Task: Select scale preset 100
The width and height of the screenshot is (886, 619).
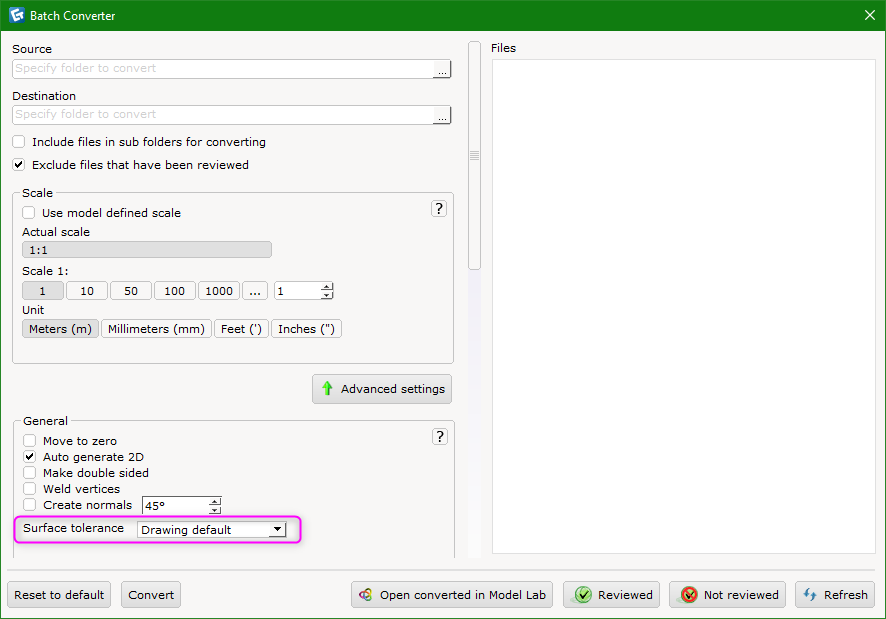Action: pyautogui.click(x=175, y=291)
